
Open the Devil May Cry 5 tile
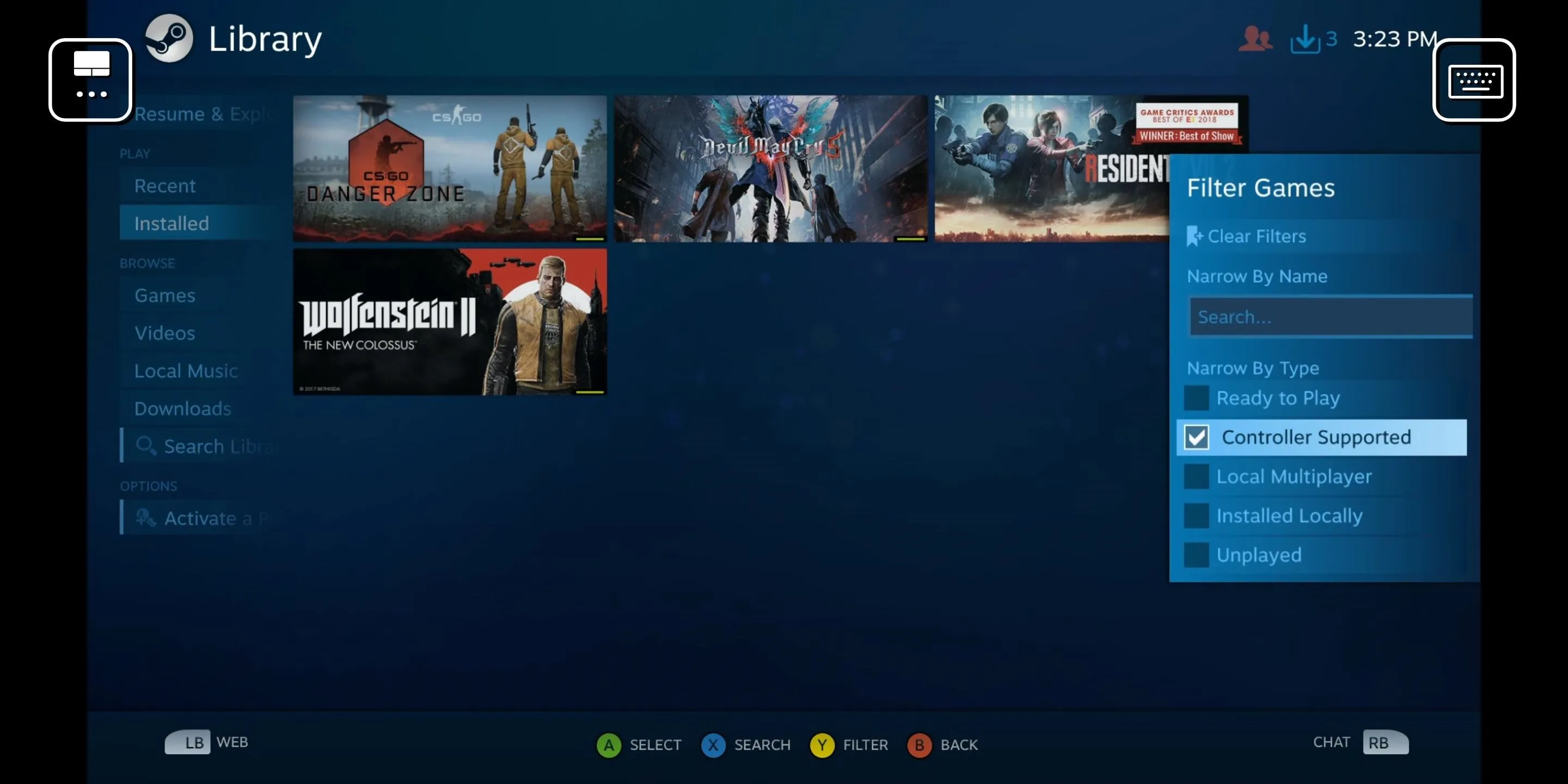pyautogui.click(x=770, y=169)
